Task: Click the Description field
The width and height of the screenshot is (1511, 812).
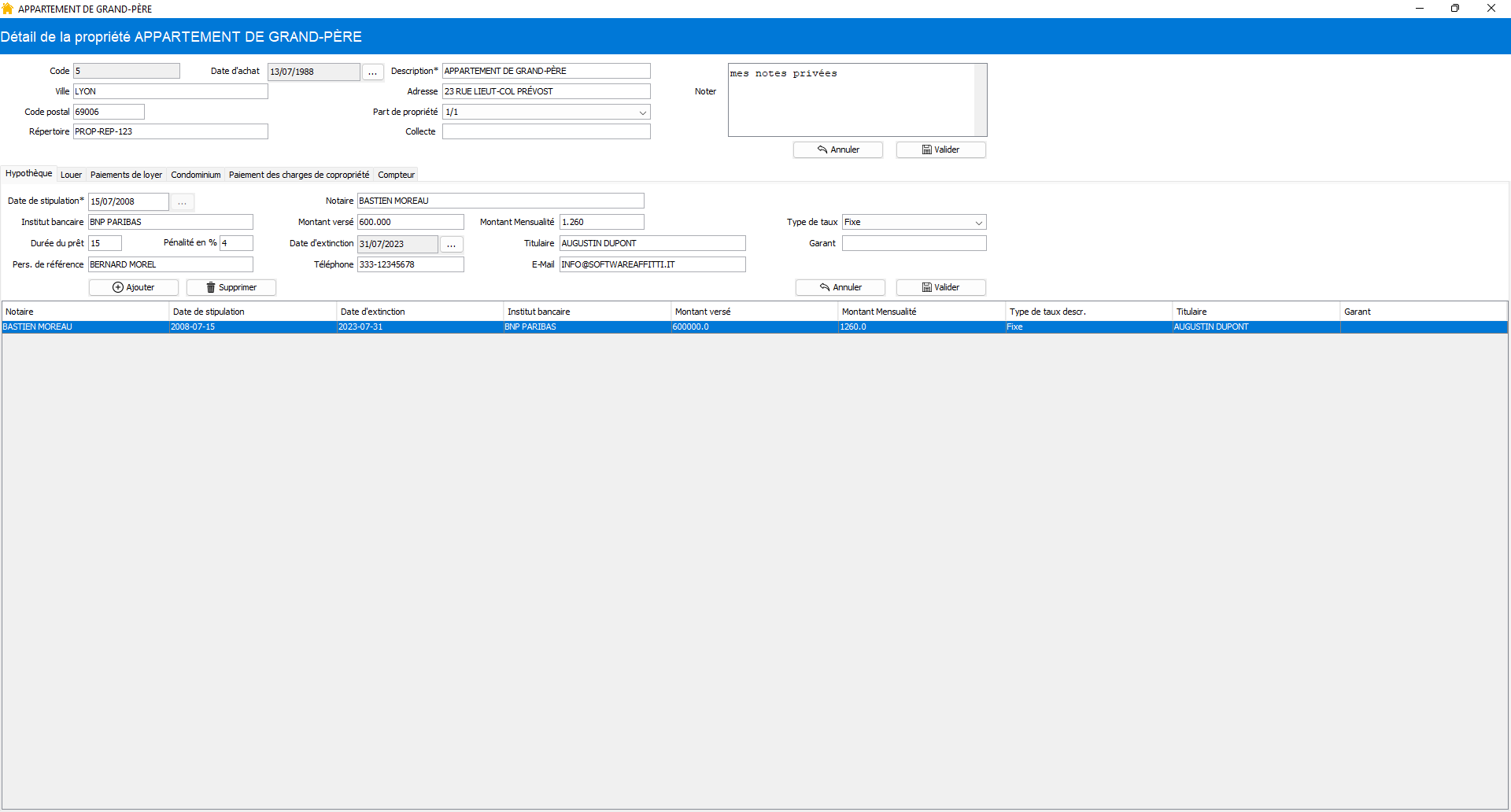Action: tap(546, 71)
